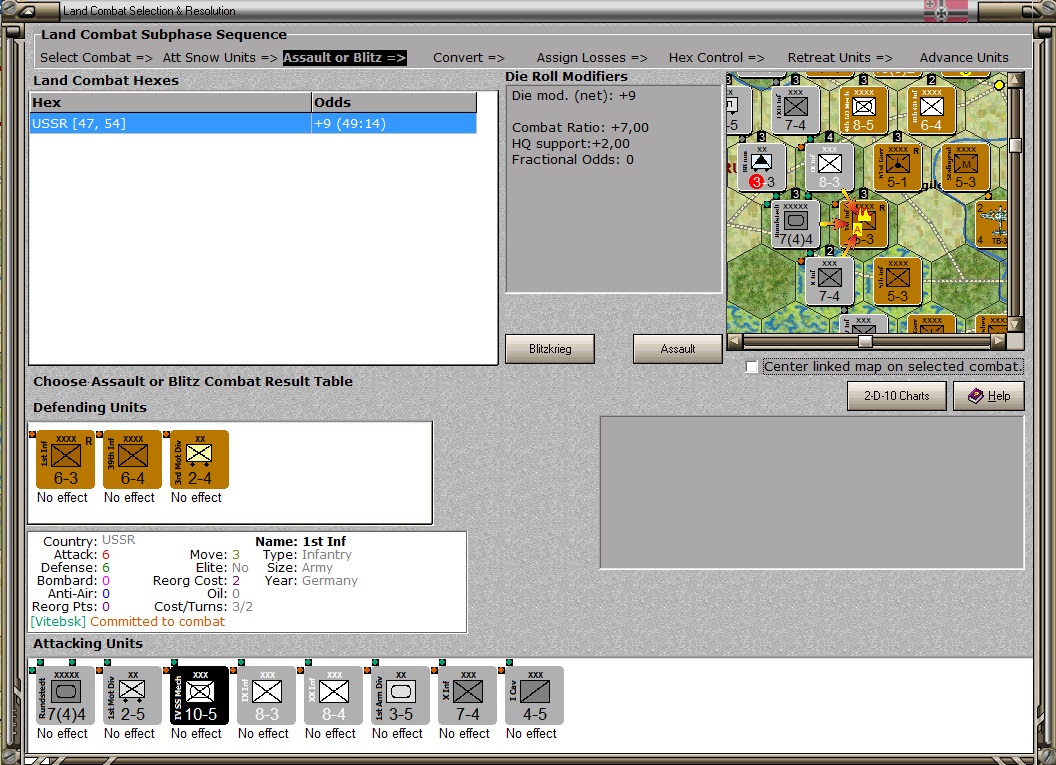
Task: Click the Name: 1st Inf label
Action: point(300,541)
